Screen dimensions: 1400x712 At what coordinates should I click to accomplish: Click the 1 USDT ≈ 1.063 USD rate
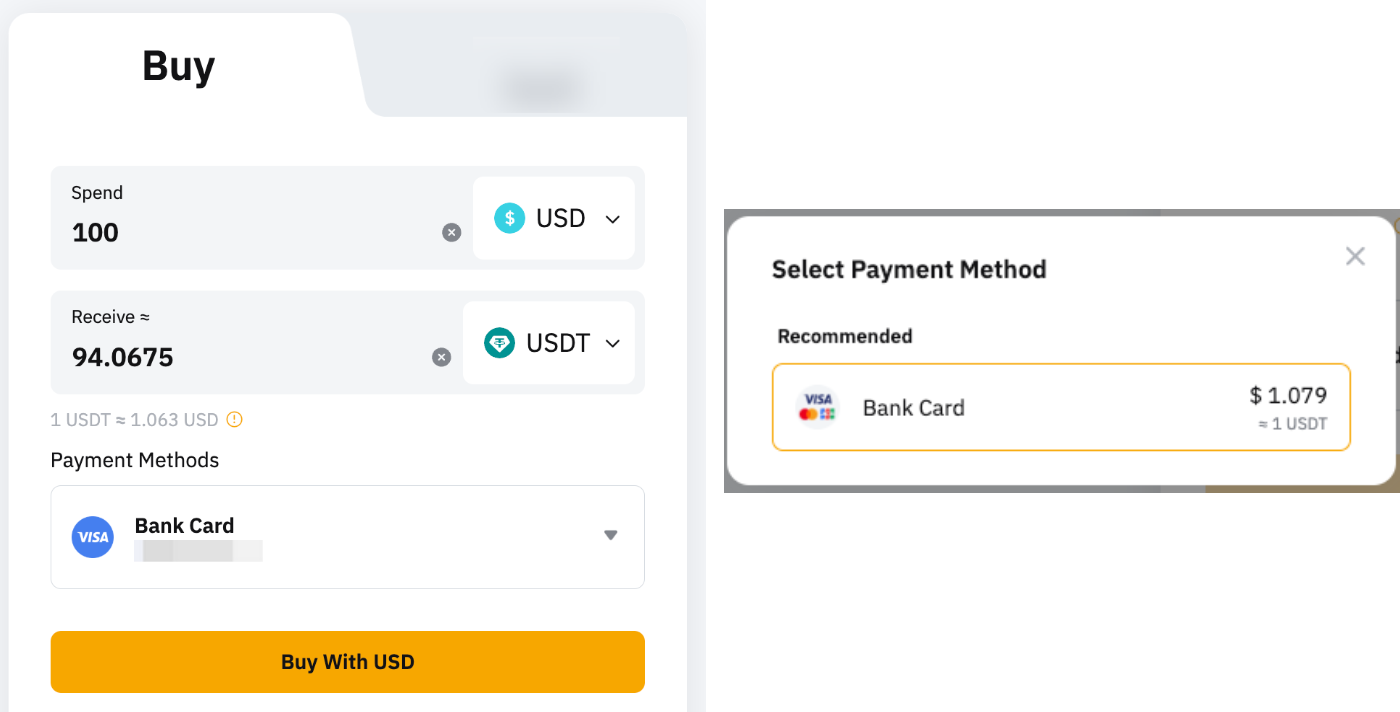point(134,420)
